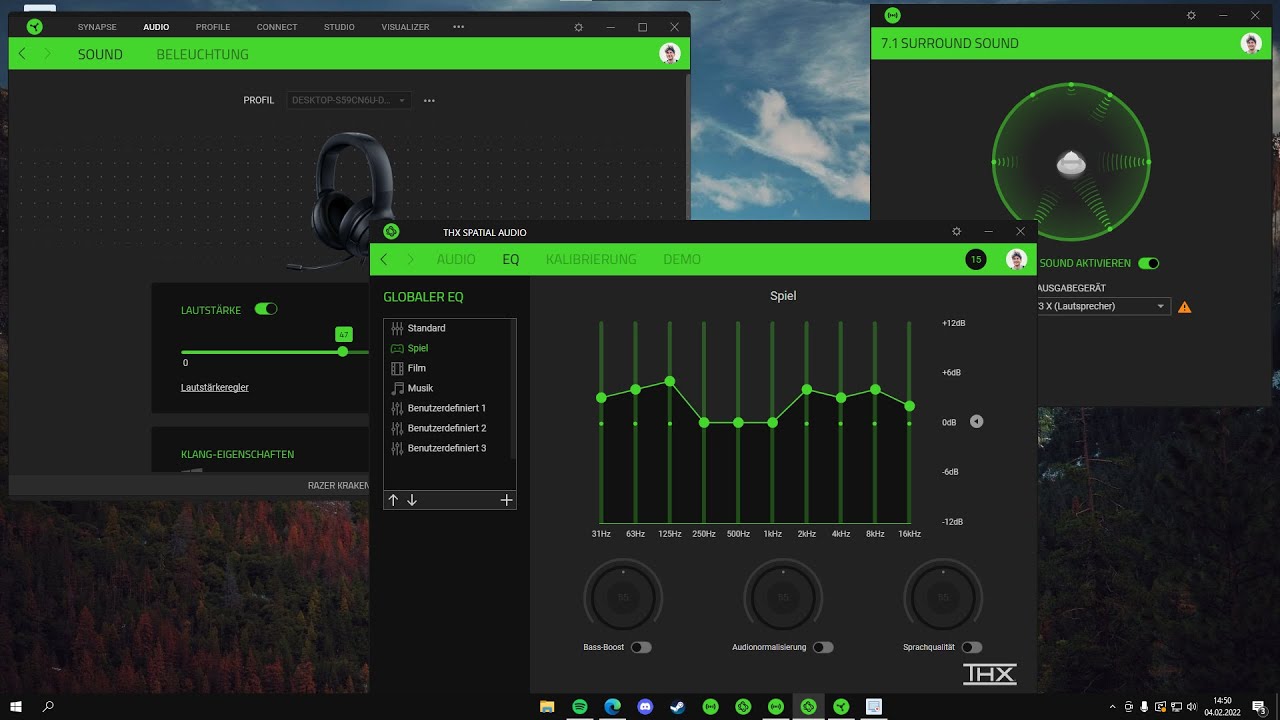Open system tray speaker volume icon
1280x720 pixels.
coord(1191,707)
